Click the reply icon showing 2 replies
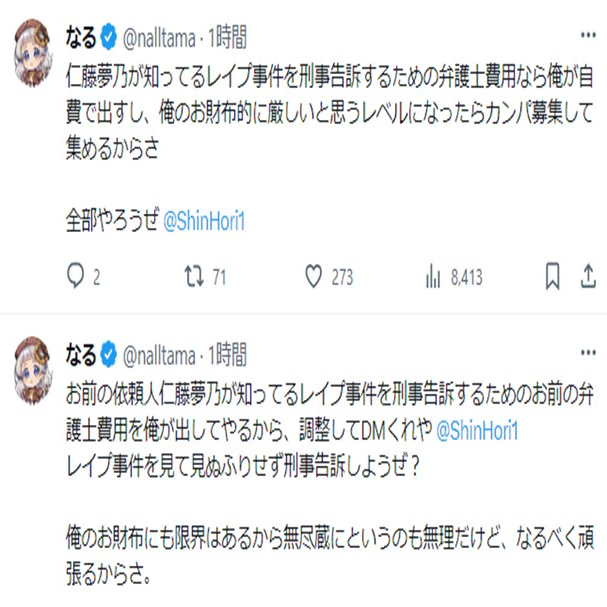 (x=78, y=276)
